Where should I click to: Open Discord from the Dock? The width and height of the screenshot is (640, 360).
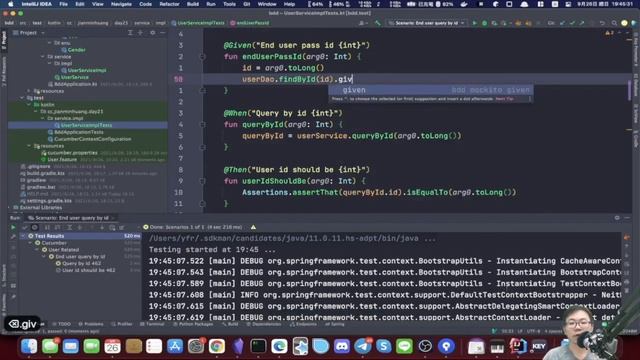point(342,346)
